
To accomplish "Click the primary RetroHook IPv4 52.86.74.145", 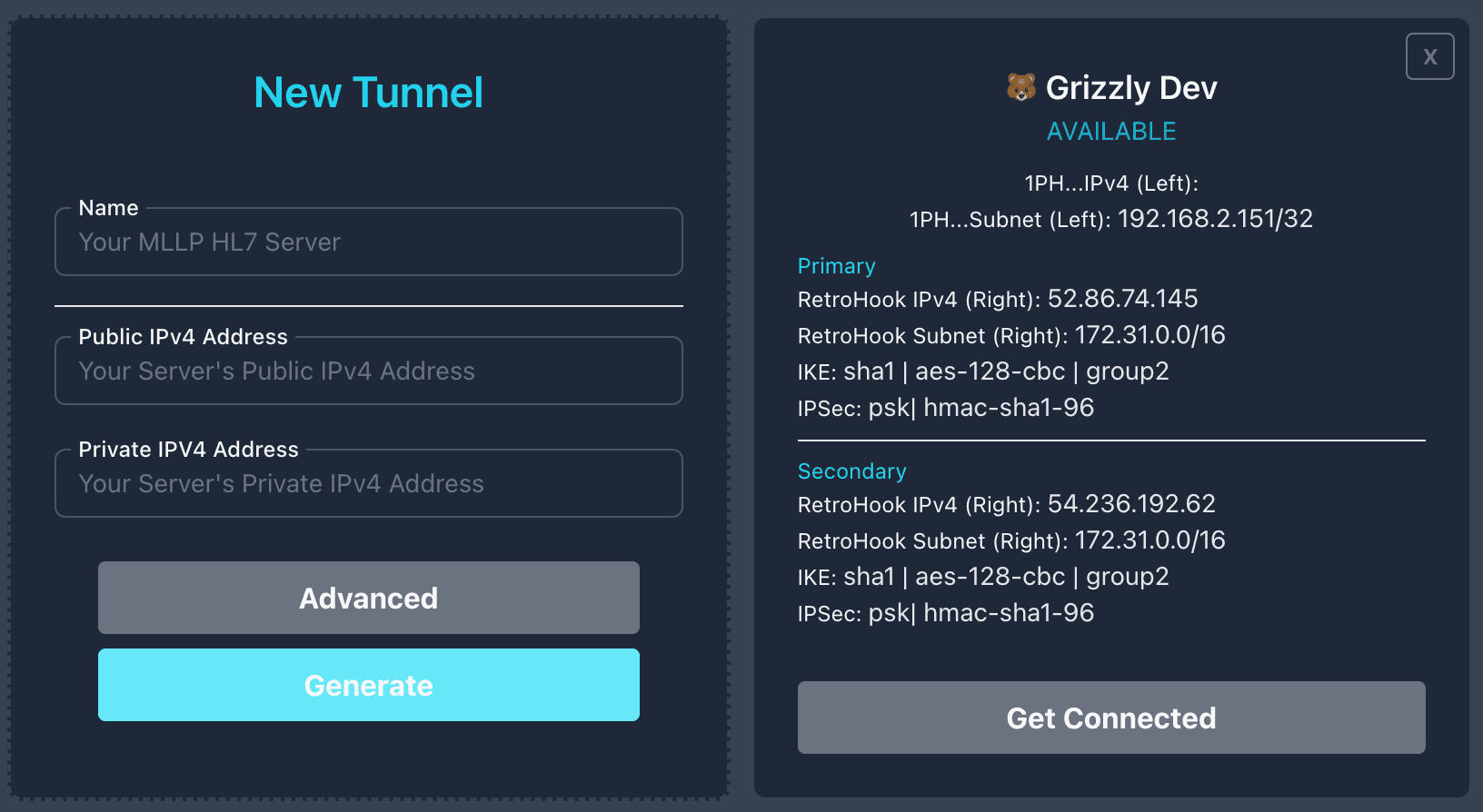I will coord(1123,299).
